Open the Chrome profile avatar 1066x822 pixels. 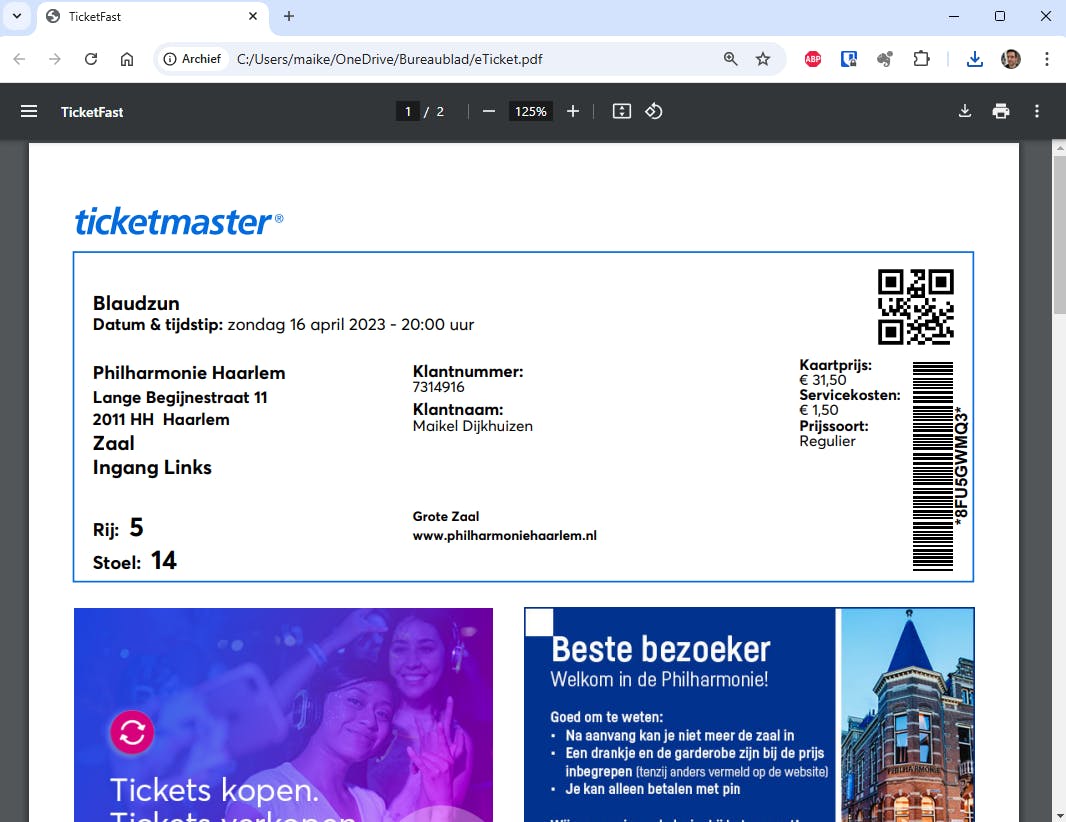[1011, 59]
